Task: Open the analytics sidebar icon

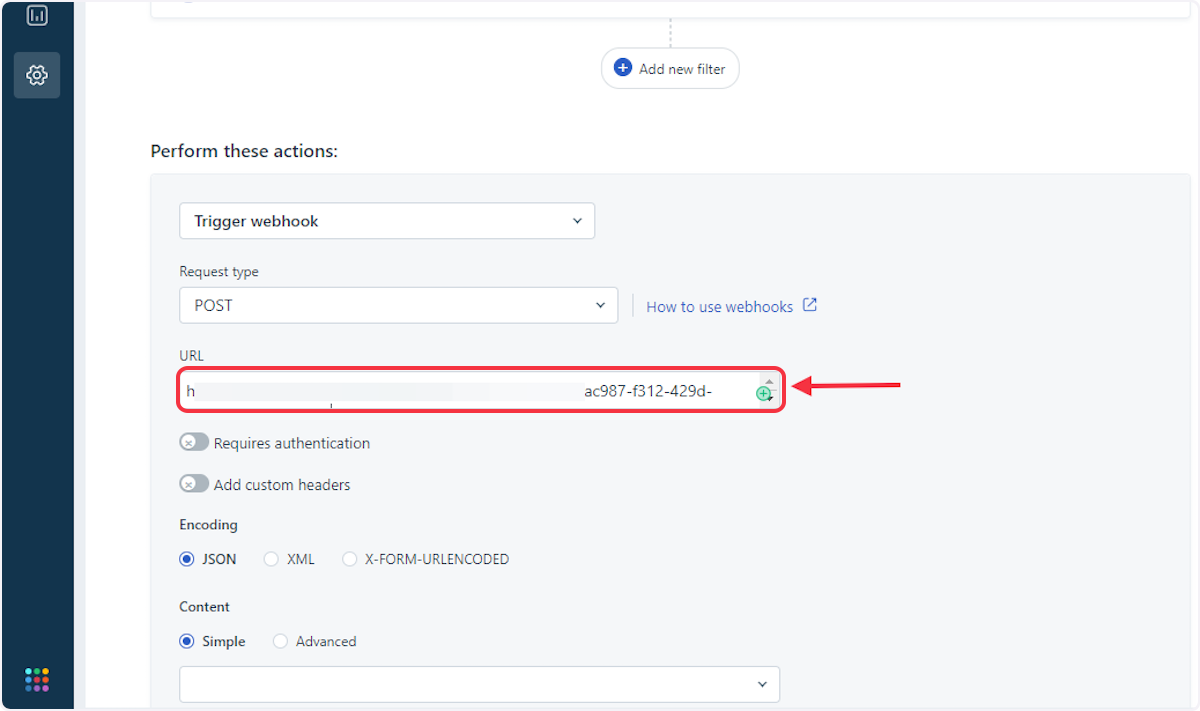Action: [37, 15]
